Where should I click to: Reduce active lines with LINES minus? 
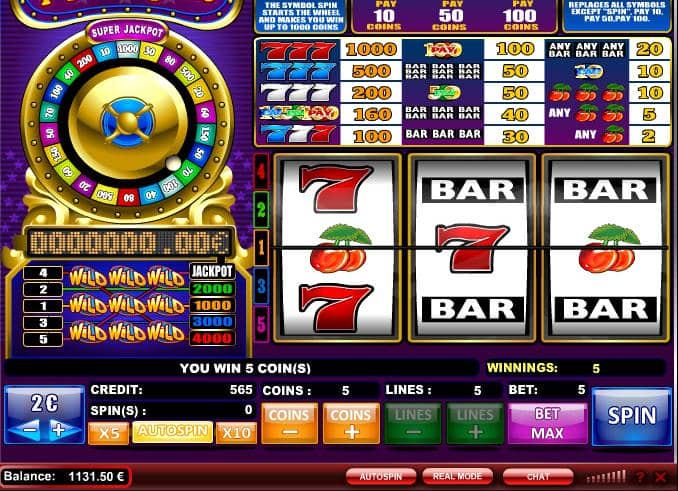point(413,424)
